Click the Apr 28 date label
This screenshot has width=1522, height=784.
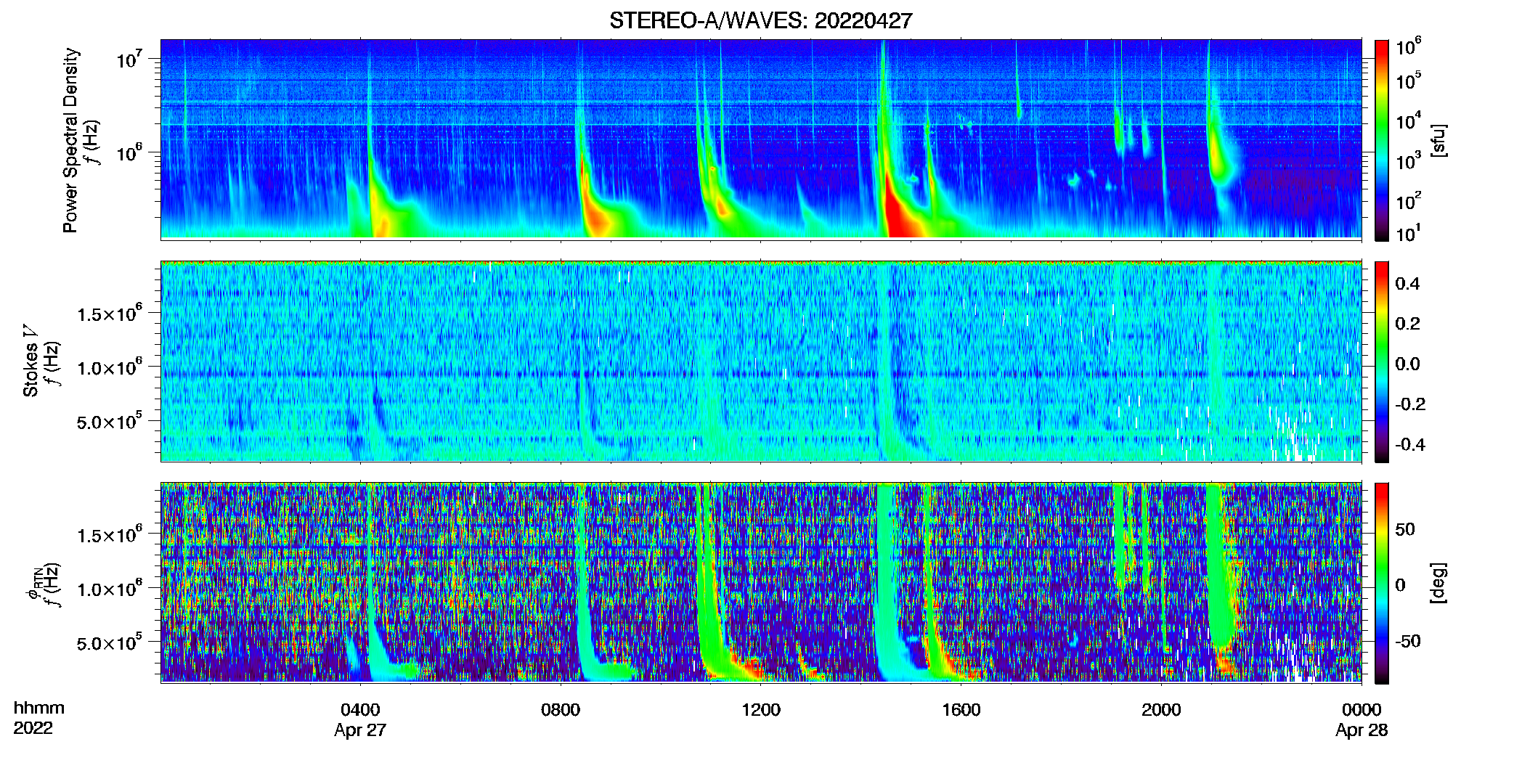coord(1362,730)
